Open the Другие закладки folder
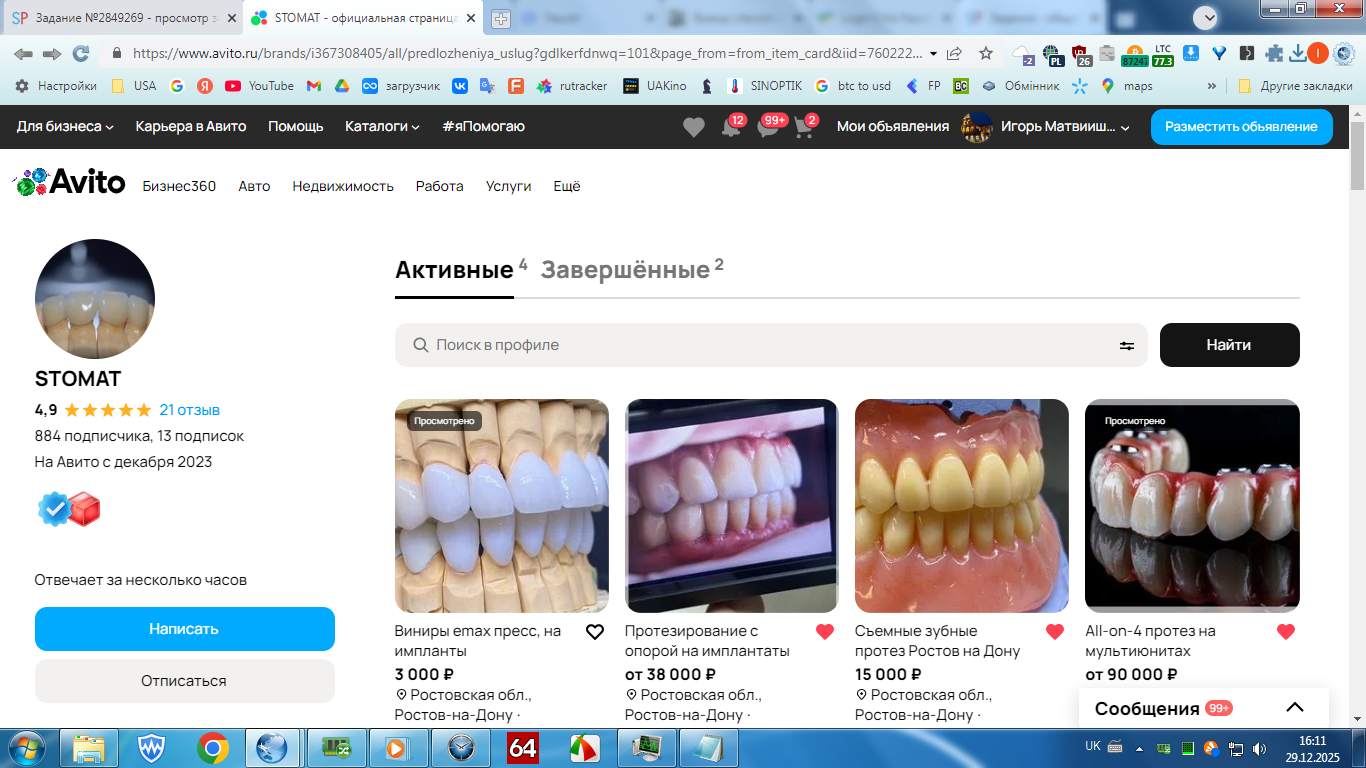 (1295, 86)
